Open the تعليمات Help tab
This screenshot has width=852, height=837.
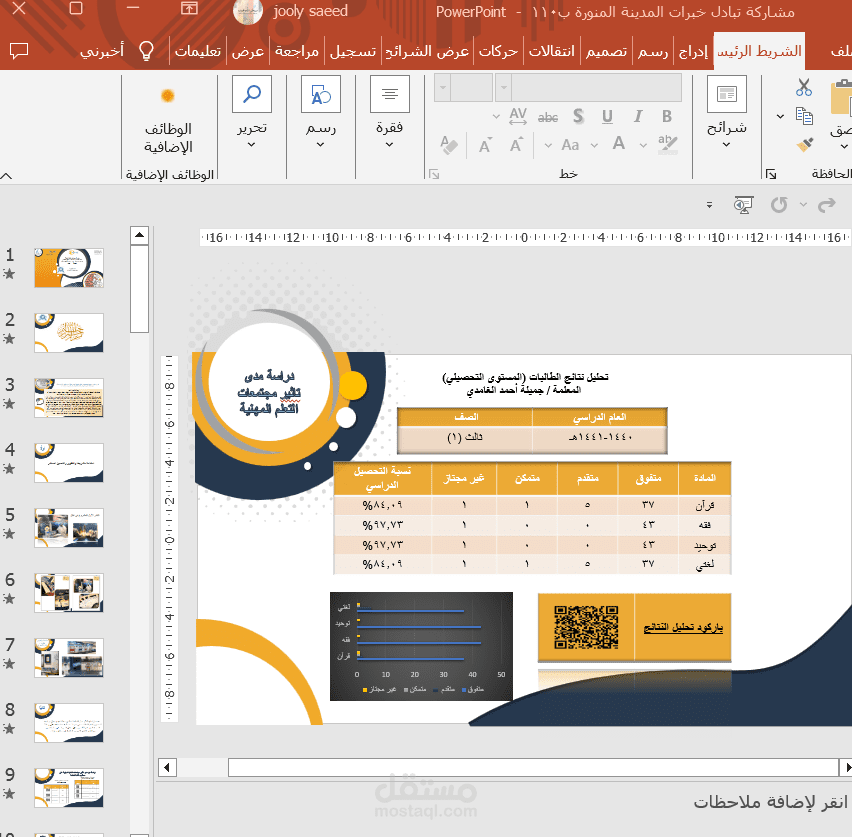(198, 51)
